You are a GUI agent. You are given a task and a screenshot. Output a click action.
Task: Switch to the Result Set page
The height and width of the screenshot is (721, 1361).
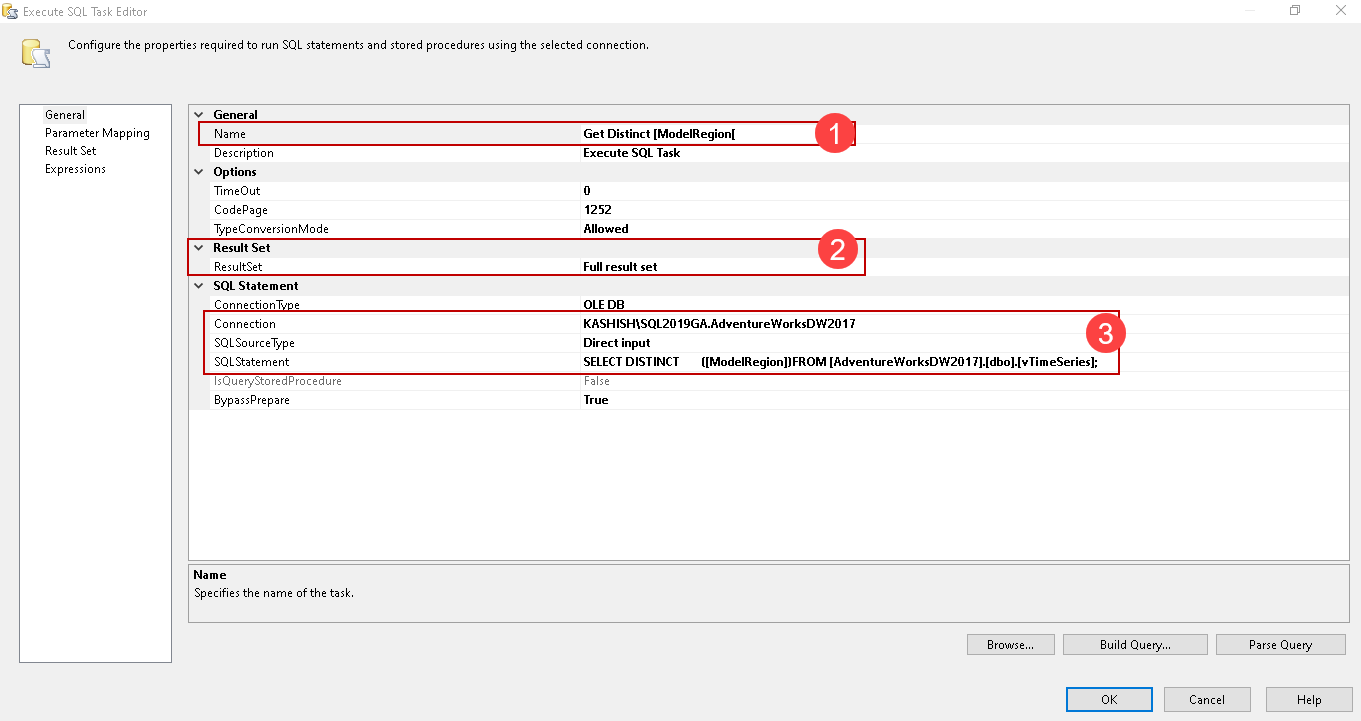tap(70, 151)
